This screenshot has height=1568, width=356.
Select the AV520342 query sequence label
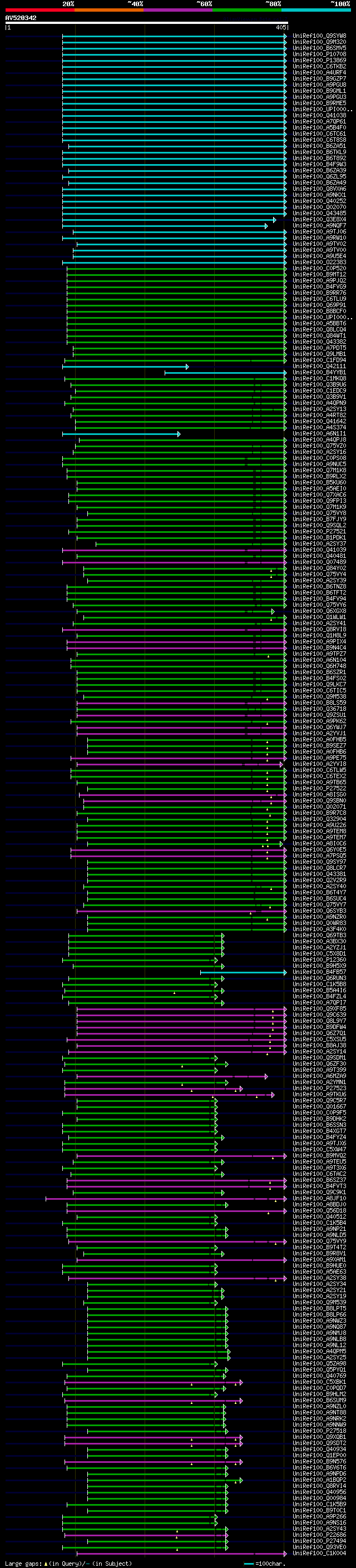click(21, 18)
